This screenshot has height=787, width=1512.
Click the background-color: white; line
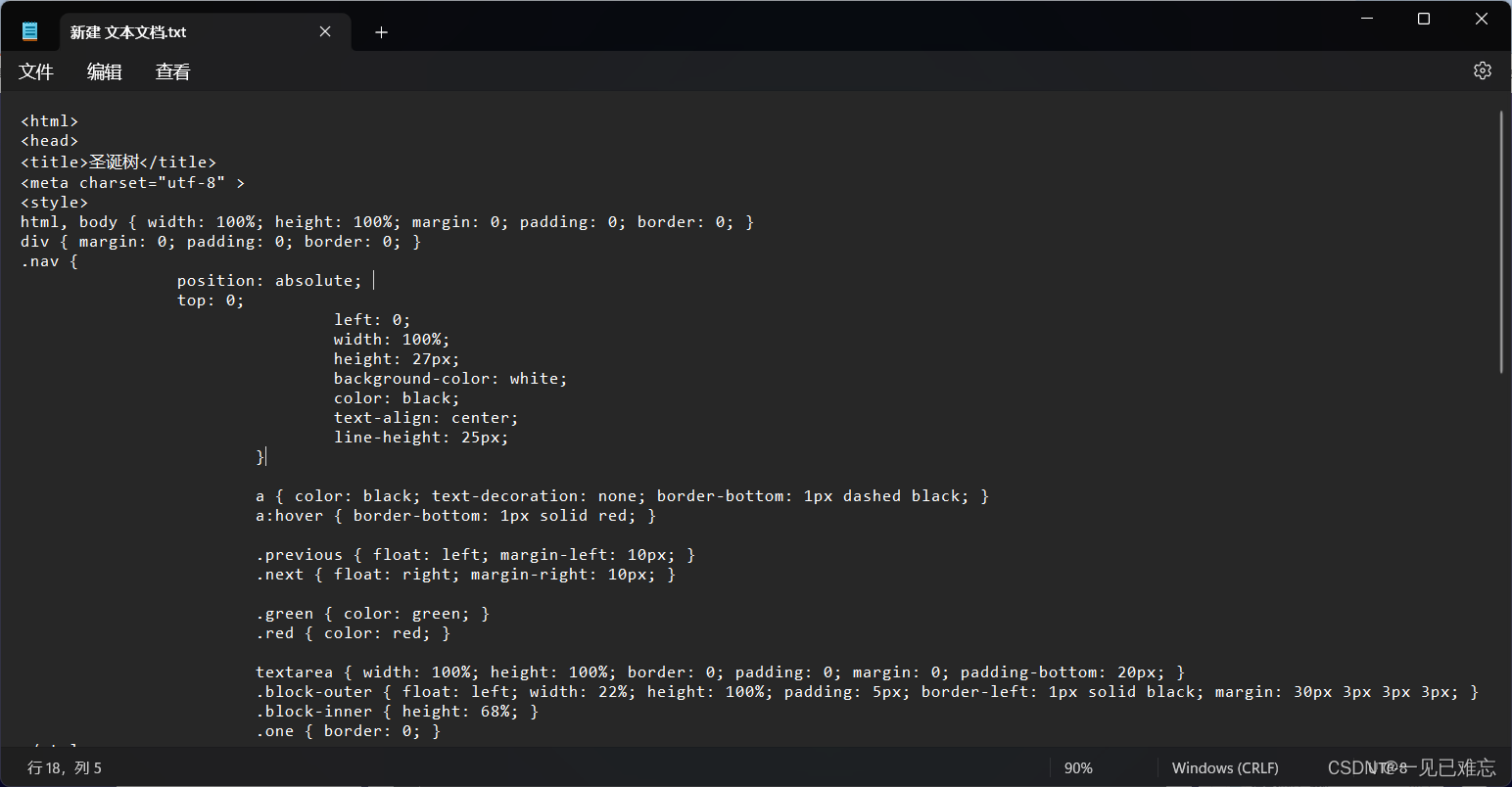click(x=450, y=379)
